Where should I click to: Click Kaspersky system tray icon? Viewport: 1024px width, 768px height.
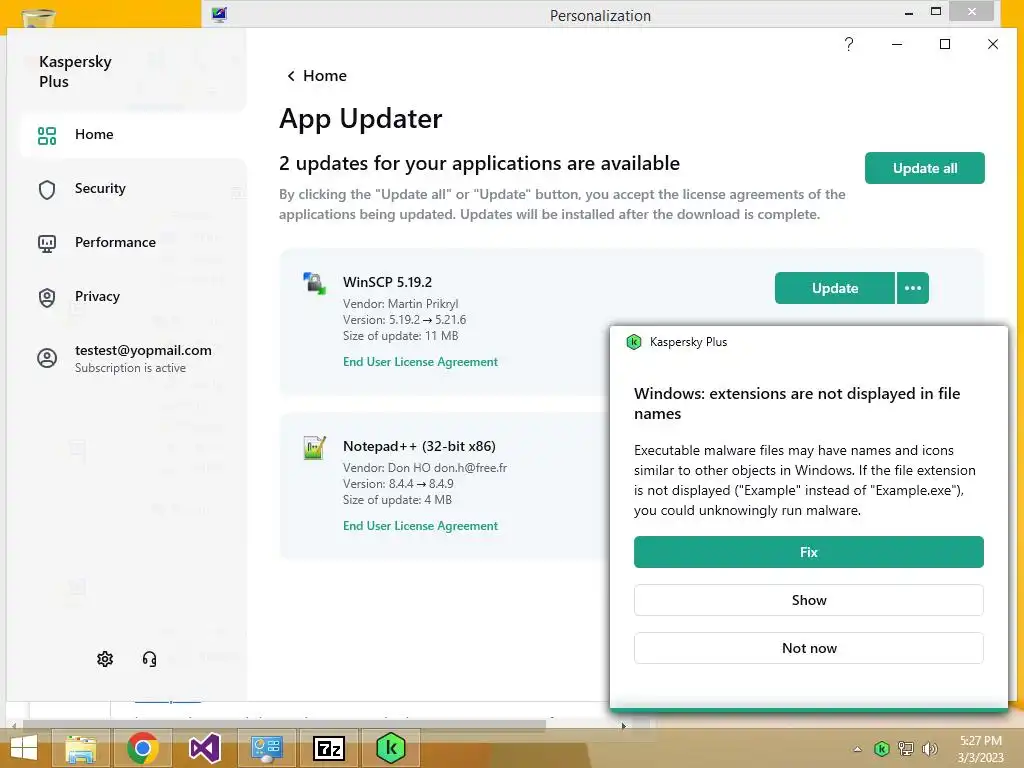tap(882, 749)
